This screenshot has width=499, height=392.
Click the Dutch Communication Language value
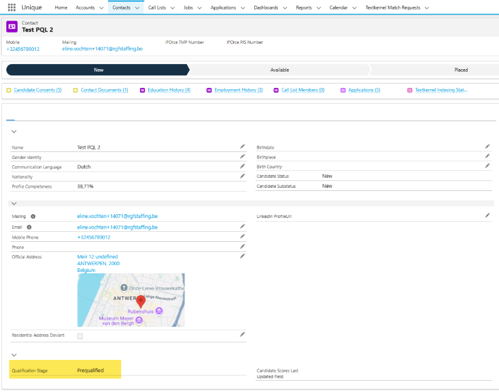coord(84,167)
